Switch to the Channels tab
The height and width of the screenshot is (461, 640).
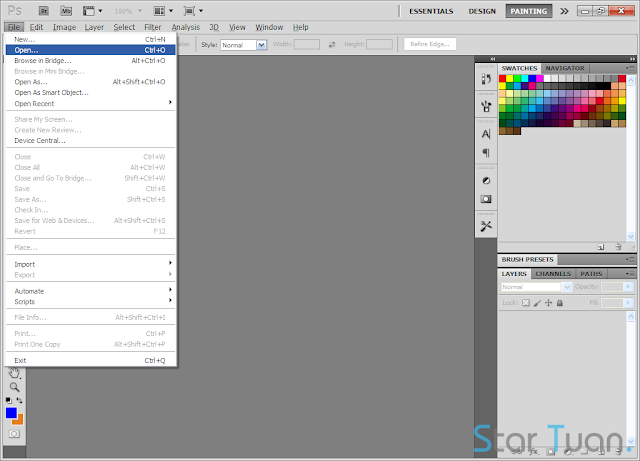[x=553, y=274]
